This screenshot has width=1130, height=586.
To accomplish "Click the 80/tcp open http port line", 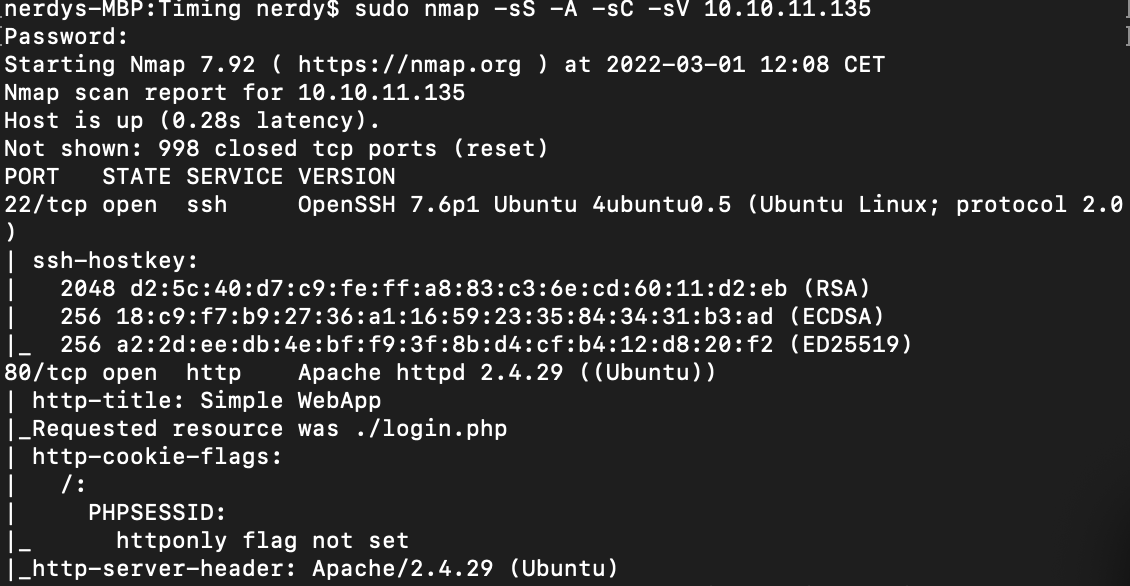I will [360, 373].
